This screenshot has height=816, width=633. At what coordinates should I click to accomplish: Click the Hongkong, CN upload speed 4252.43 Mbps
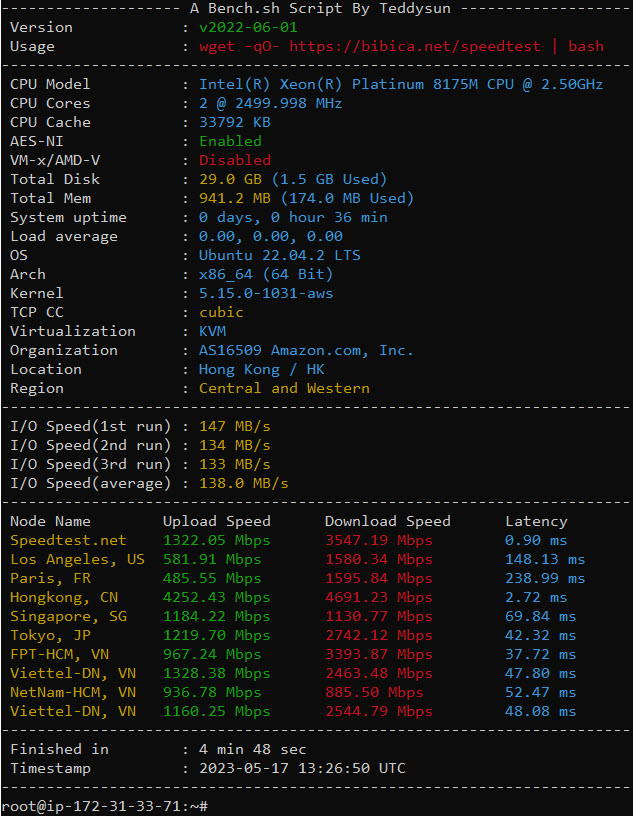(216, 597)
